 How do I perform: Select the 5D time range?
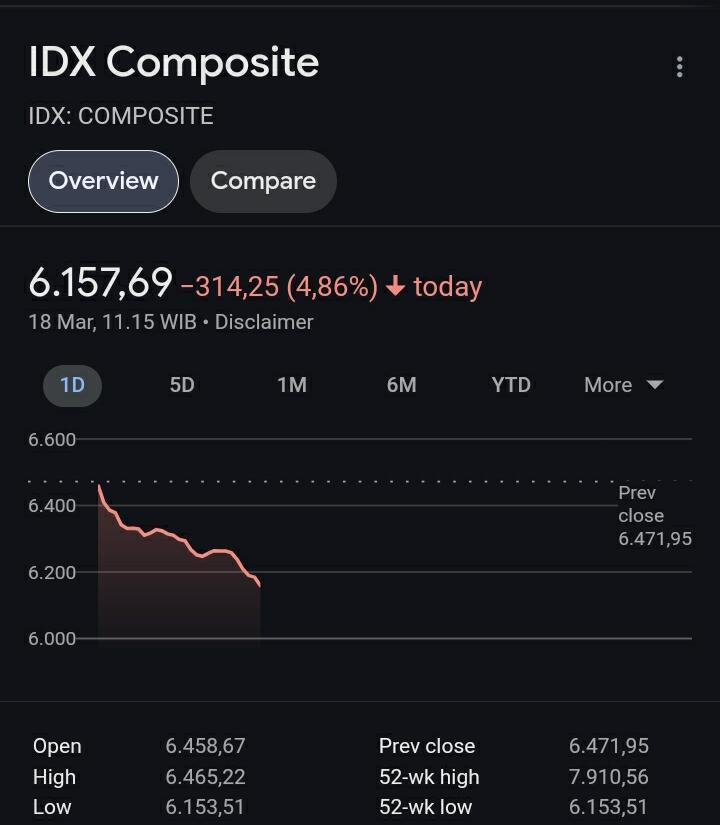click(x=182, y=385)
